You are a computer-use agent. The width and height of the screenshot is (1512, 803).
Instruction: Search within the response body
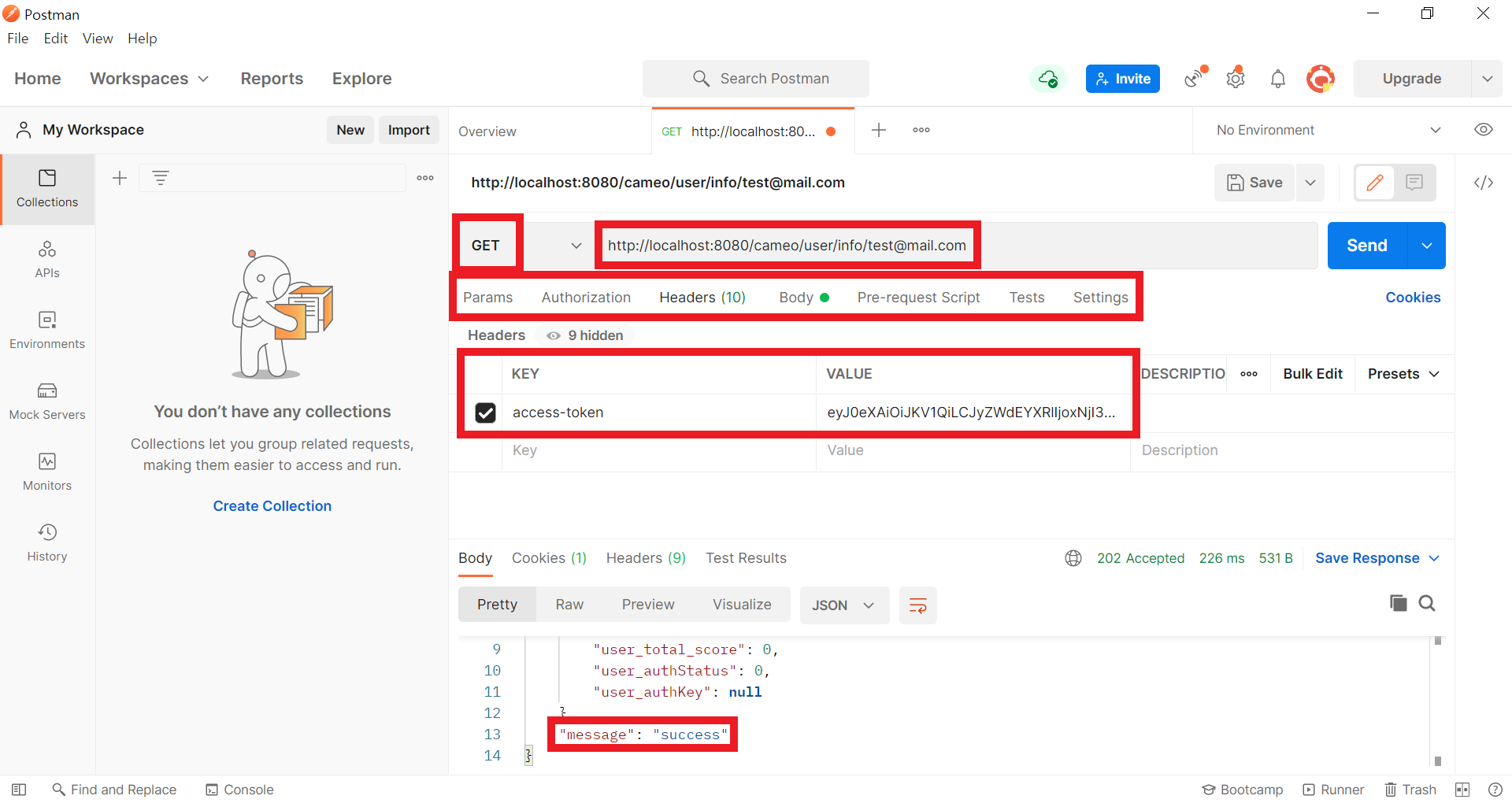1427,603
